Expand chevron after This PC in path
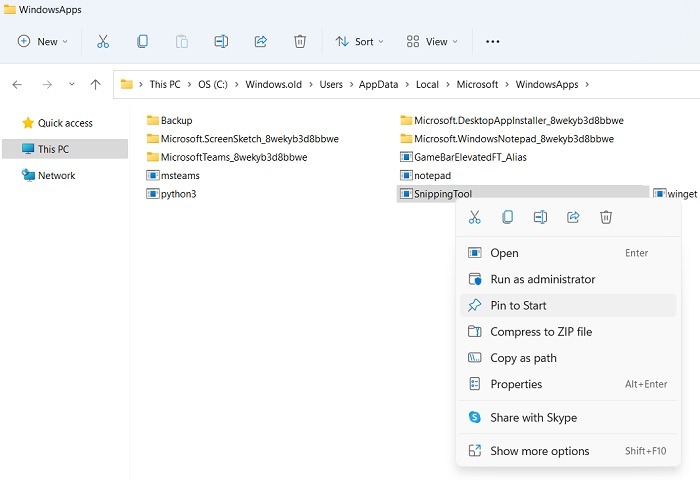700x480 pixels. (189, 84)
